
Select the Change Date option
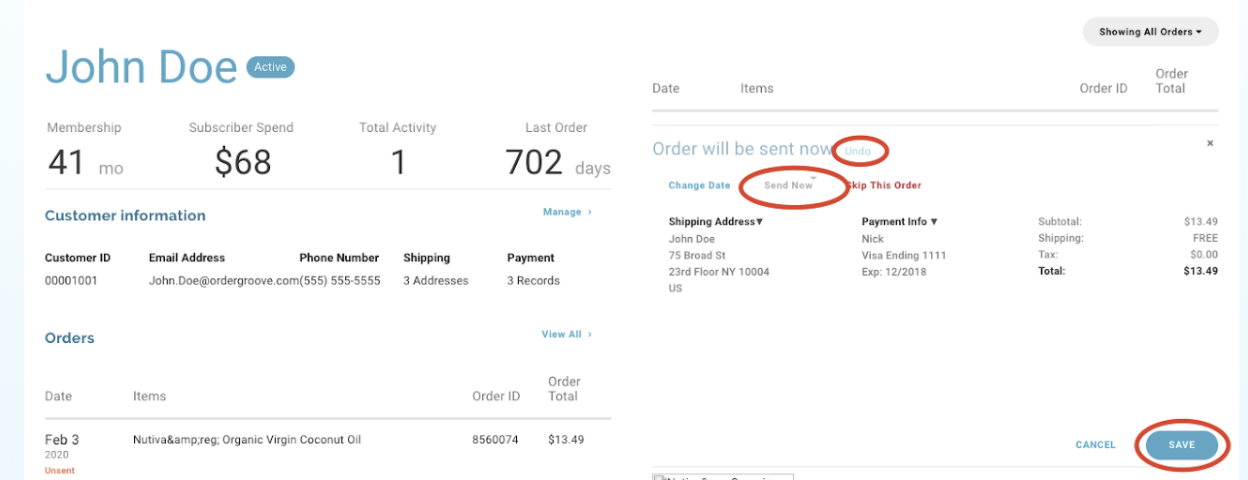(699, 185)
